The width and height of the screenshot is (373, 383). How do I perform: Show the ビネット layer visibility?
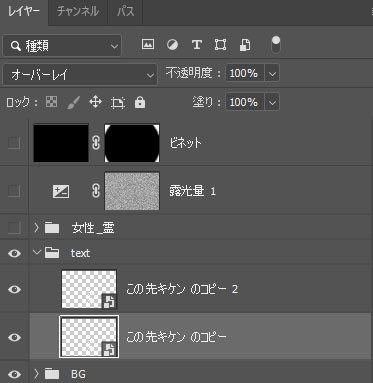pos(14,143)
